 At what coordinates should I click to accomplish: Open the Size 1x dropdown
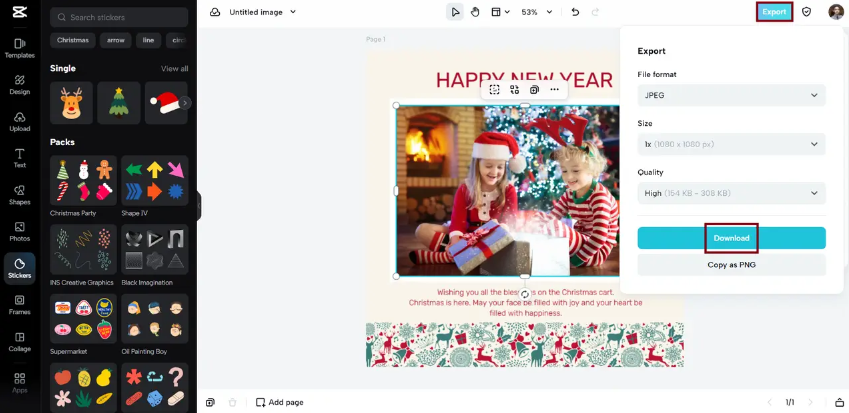point(732,144)
